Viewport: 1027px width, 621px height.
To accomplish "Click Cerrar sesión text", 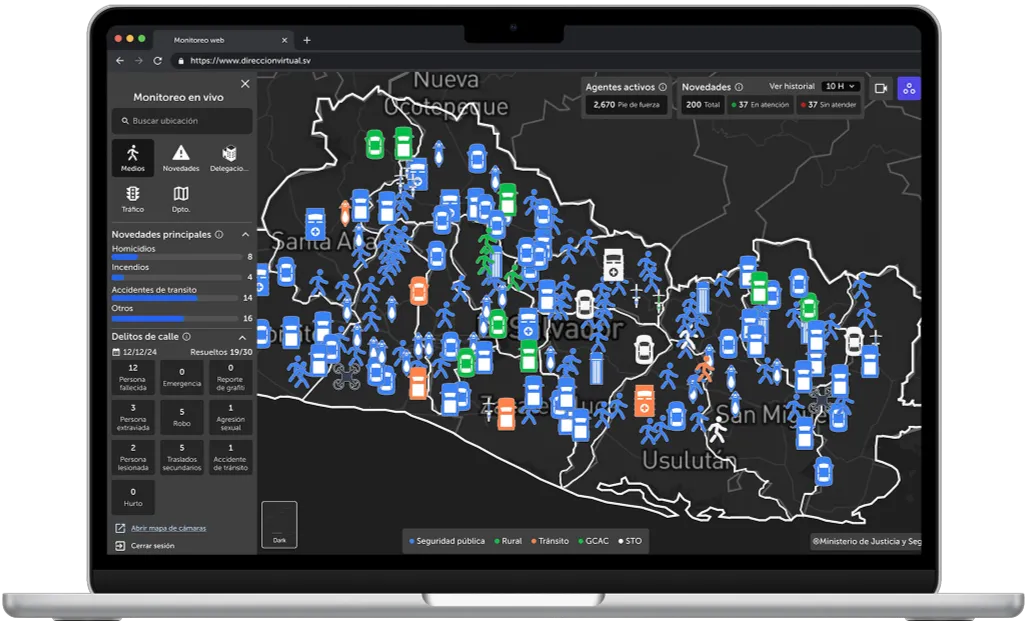I will click(x=153, y=546).
